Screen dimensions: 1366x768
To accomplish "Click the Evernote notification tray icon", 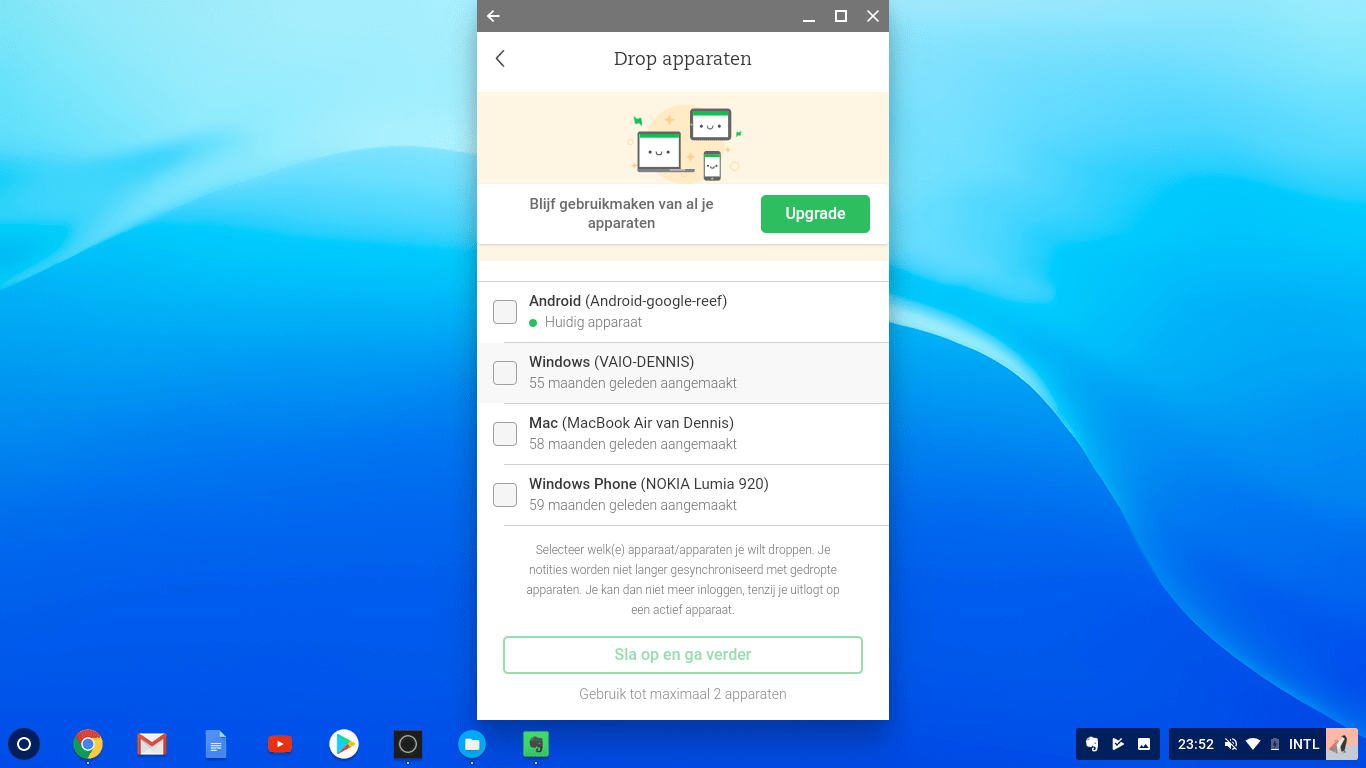I will pyautogui.click(x=1092, y=744).
